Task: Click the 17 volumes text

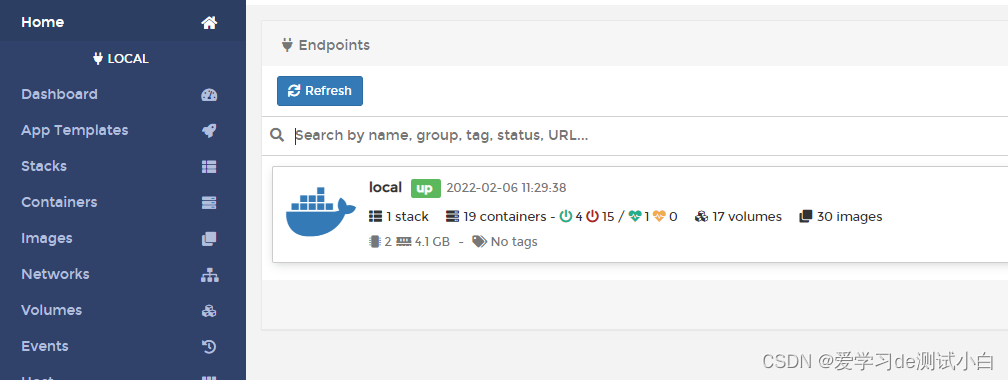Action: [747, 217]
